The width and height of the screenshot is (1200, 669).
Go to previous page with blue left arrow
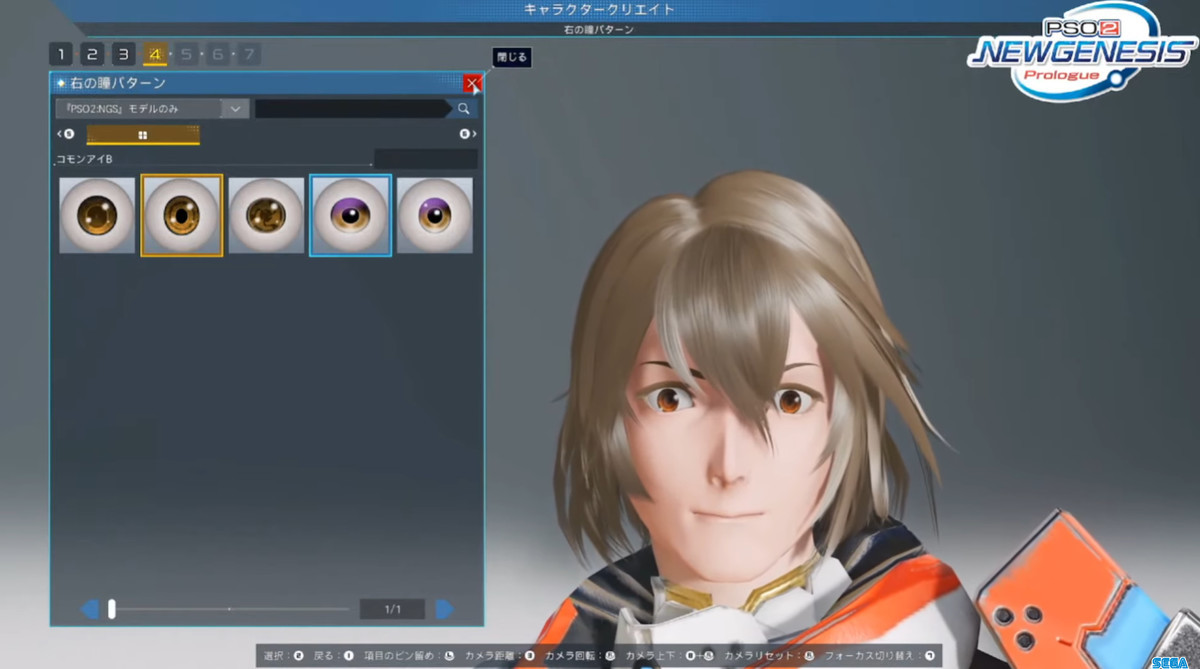(89, 609)
